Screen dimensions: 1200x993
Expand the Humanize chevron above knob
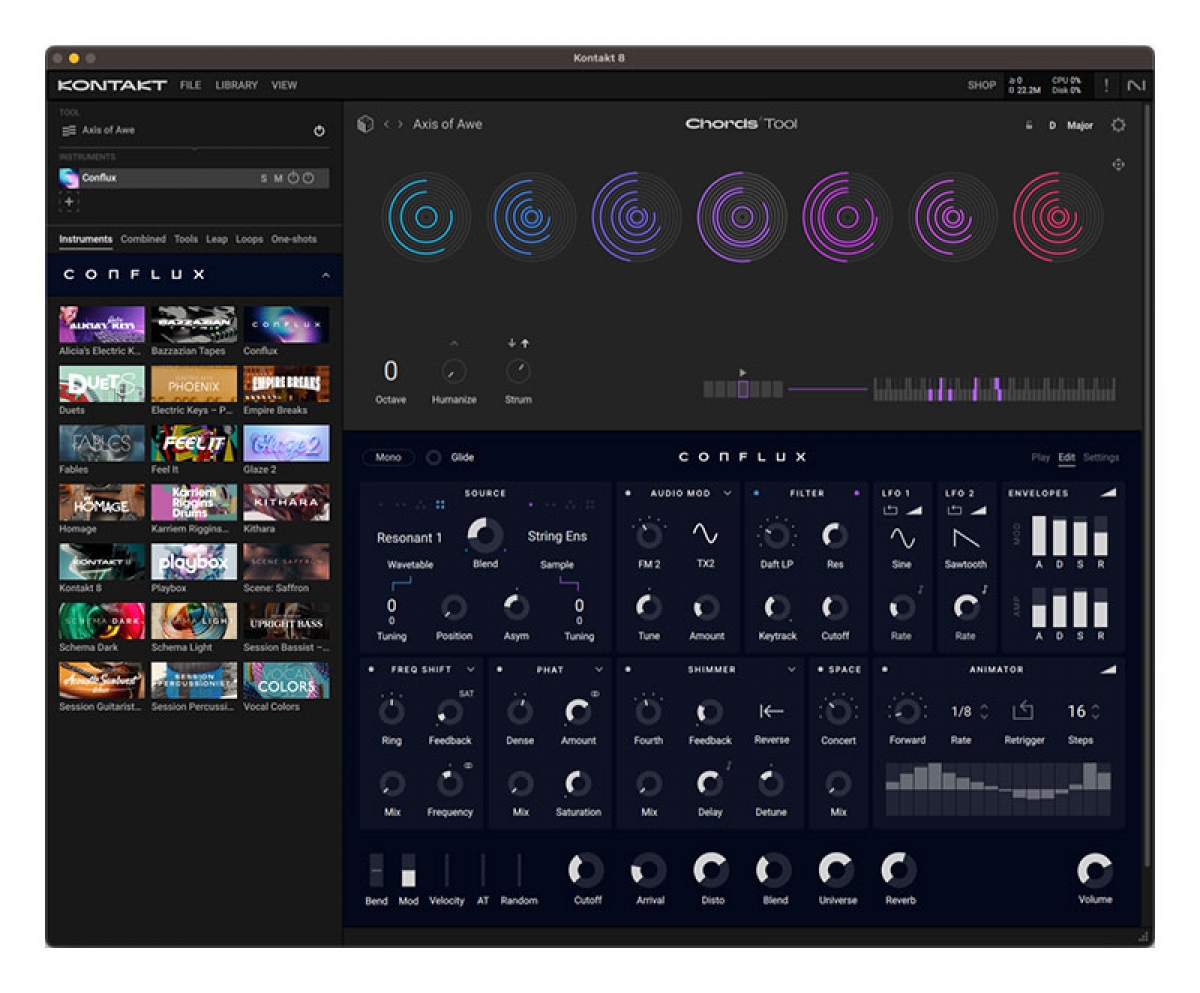tap(453, 344)
